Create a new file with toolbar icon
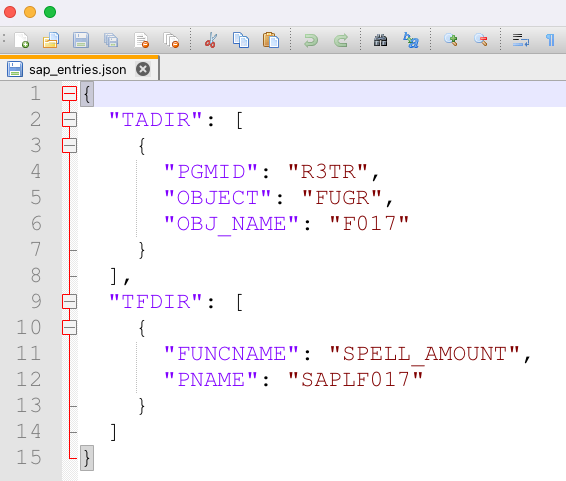The width and height of the screenshot is (566, 481). coord(21,40)
